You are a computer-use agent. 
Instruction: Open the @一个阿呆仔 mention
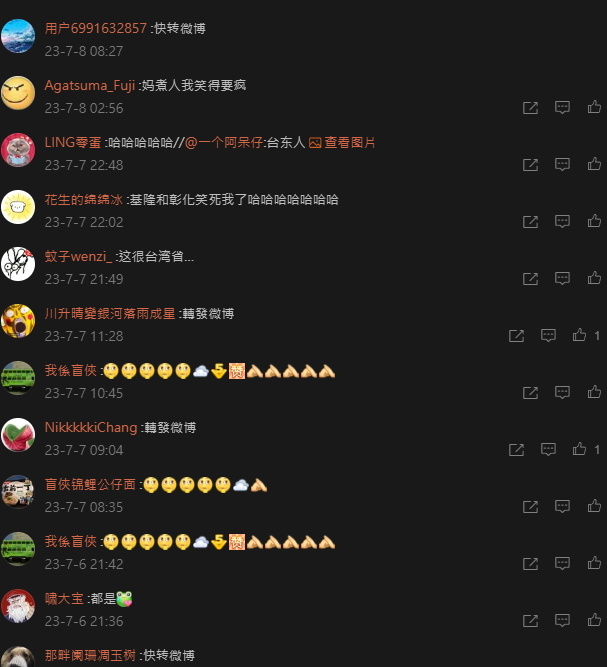[224, 143]
